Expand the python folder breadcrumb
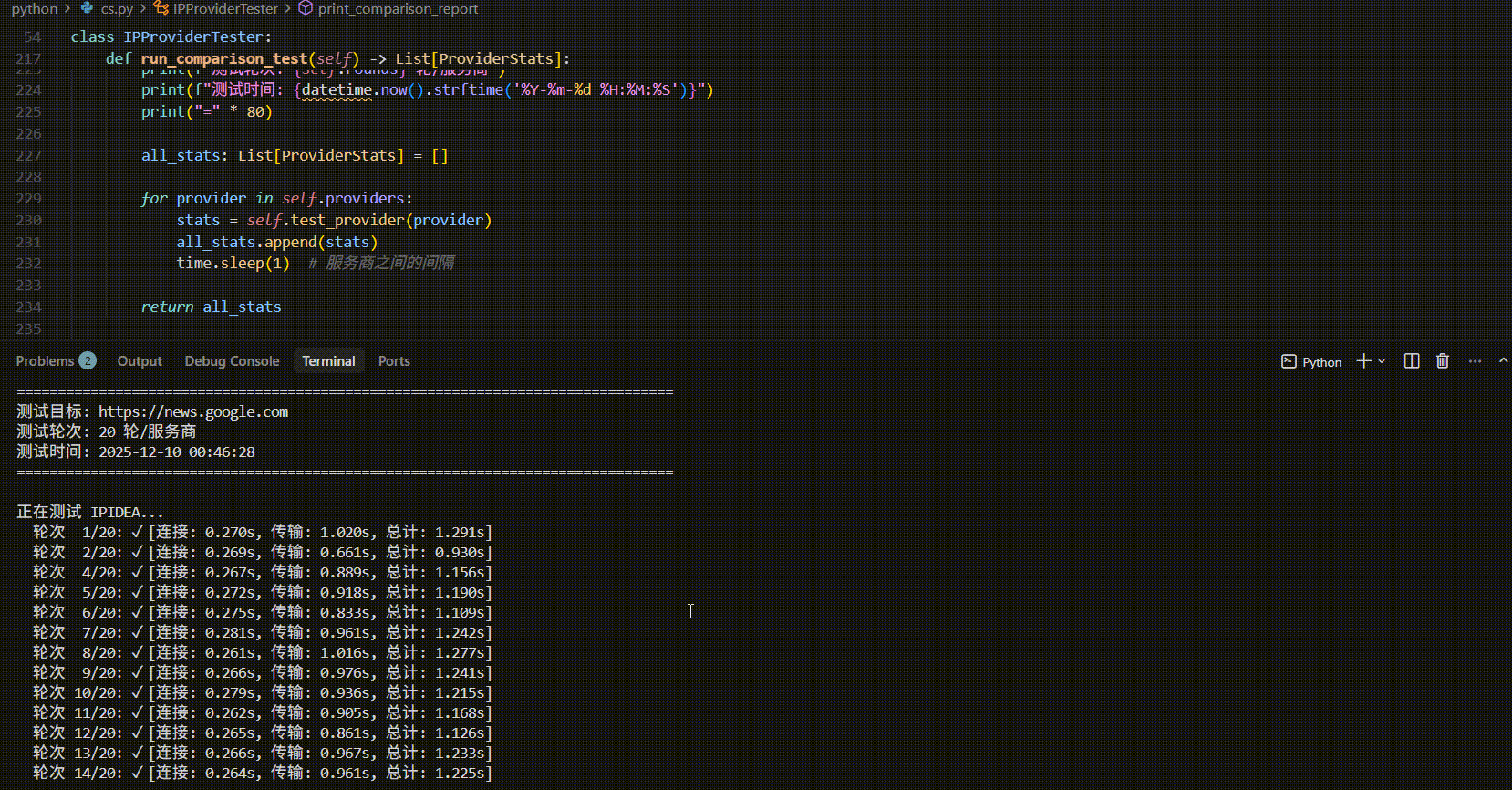This screenshot has width=1512, height=790. click(x=35, y=8)
